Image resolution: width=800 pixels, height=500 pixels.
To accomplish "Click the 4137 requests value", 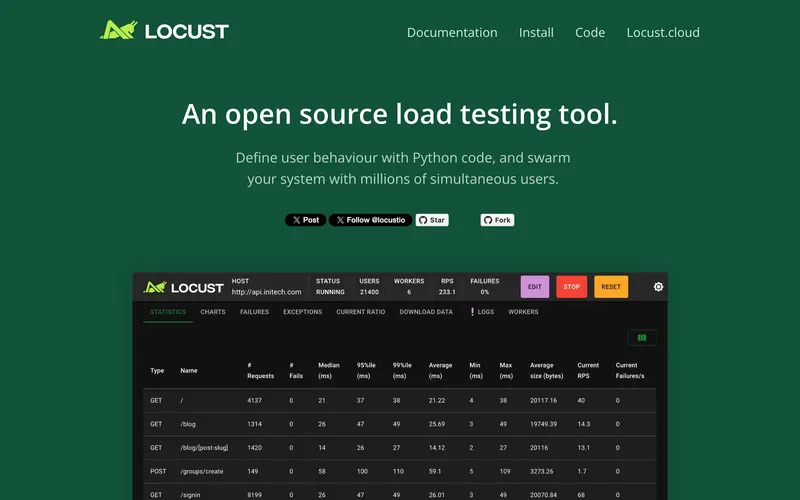I will (255, 401).
